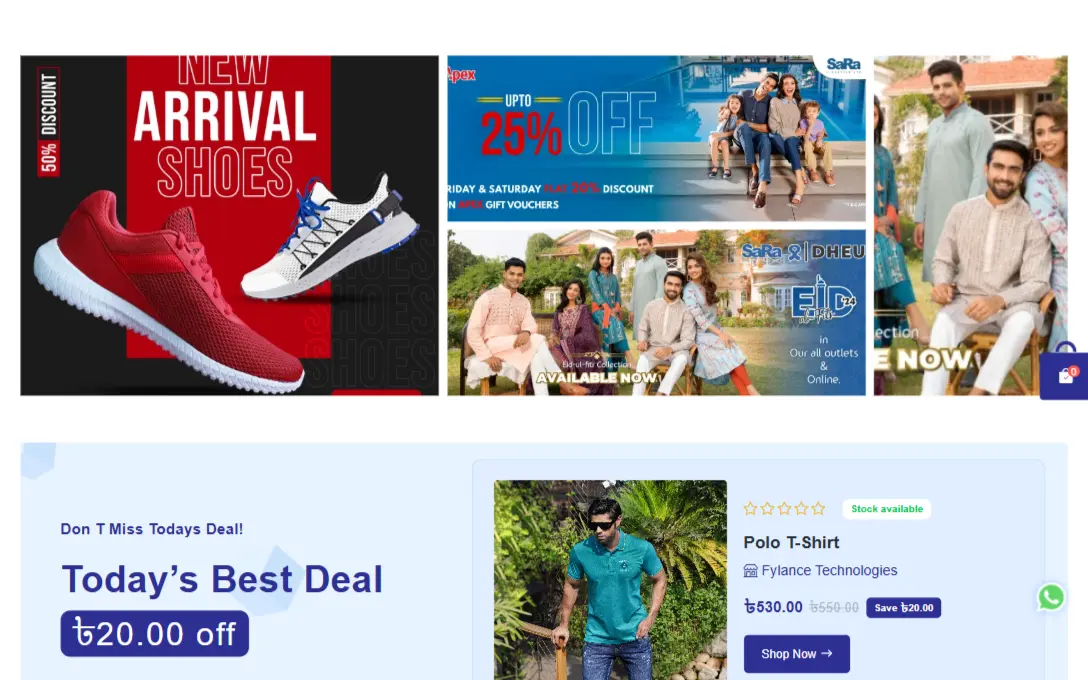Open the New Arrival Shoes banner
This screenshot has width=1088, height=680.
[x=230, y=226]
